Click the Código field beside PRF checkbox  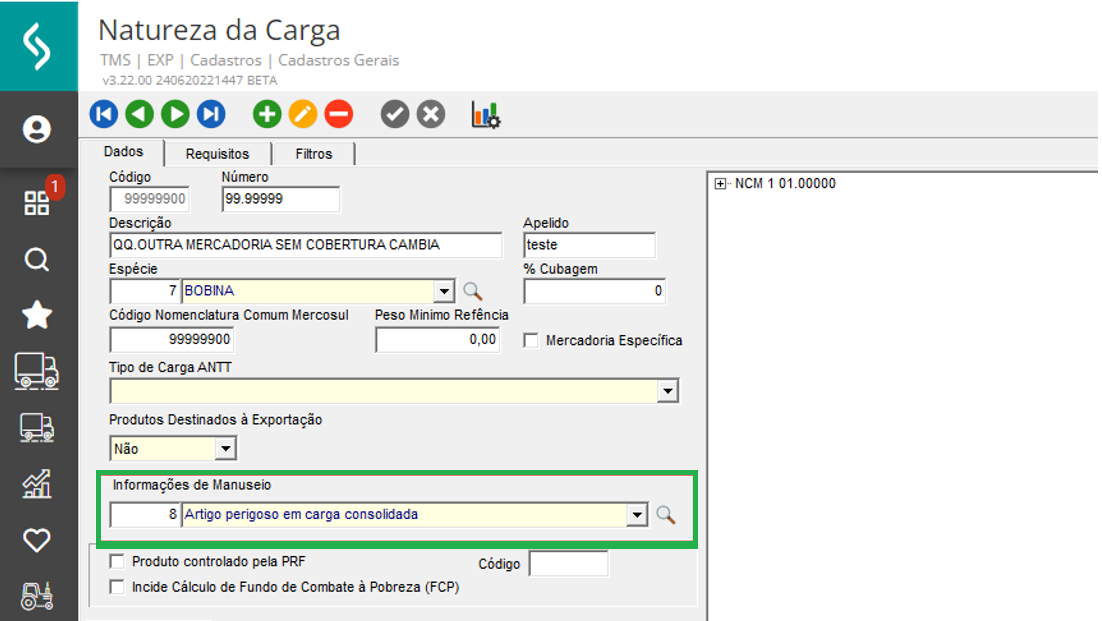(x=568, y=563)
